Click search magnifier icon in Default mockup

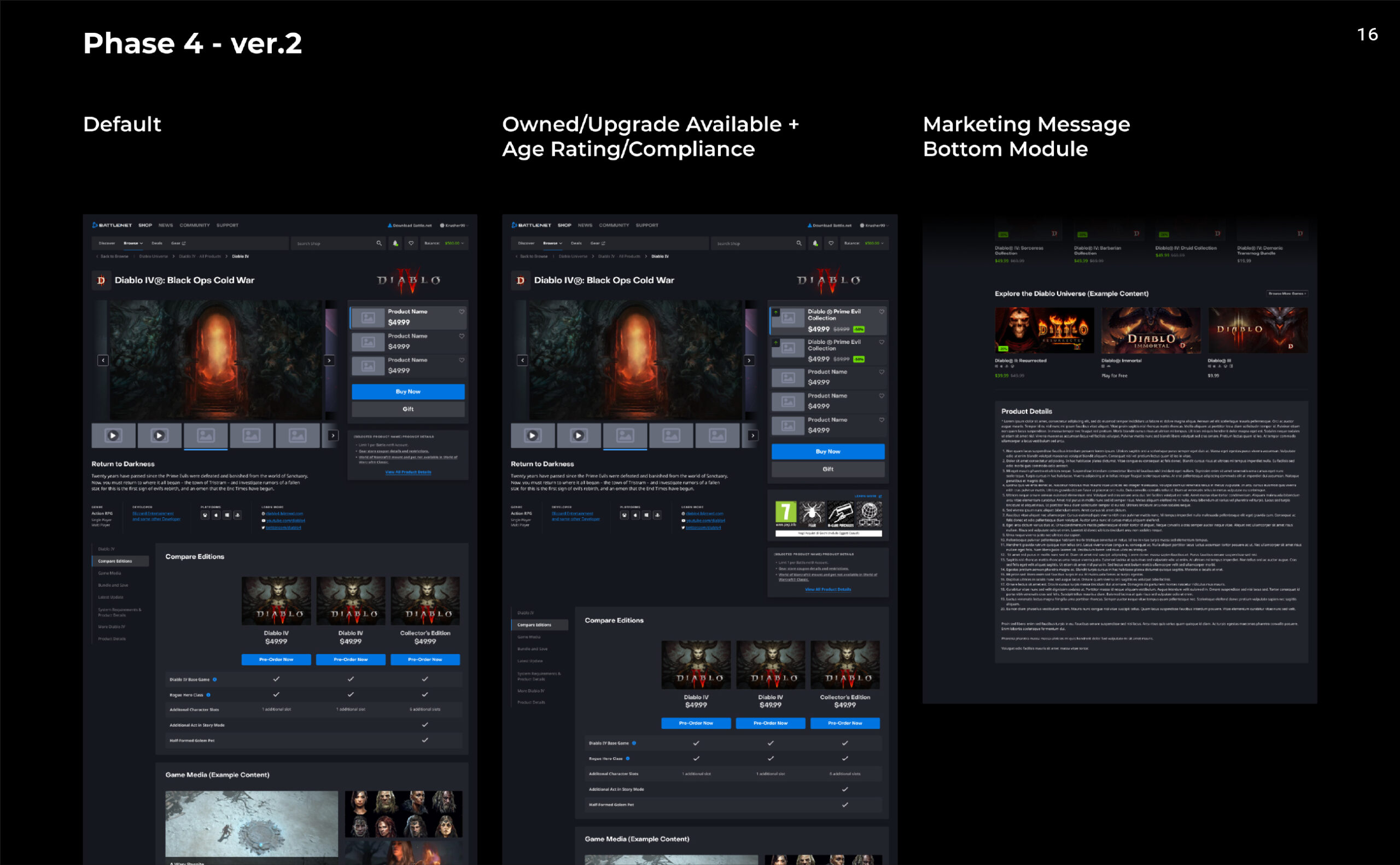tap(379, 243)
